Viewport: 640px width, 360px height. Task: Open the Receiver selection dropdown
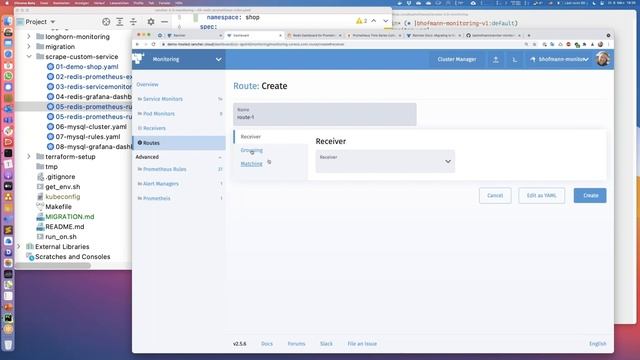coord(385,161)
